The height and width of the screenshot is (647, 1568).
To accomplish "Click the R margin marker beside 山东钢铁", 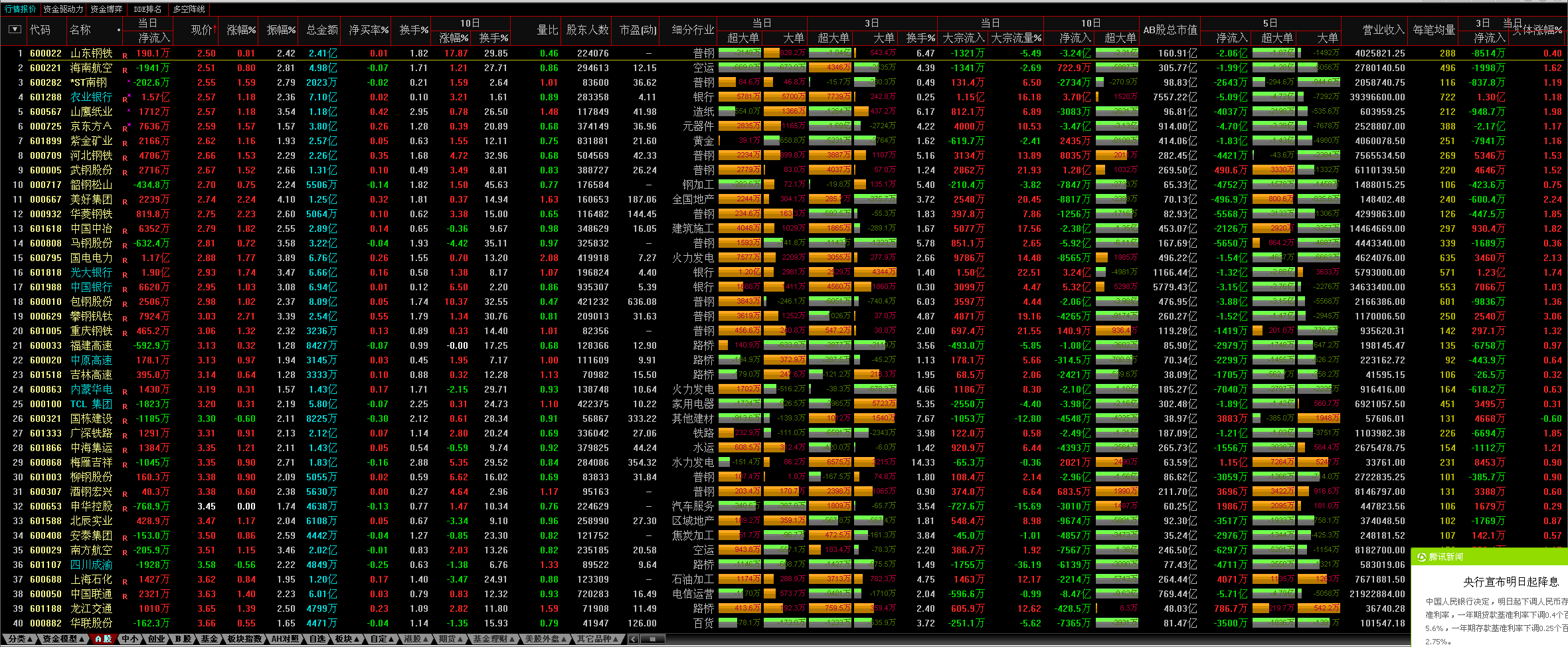I will click(125, 55).
